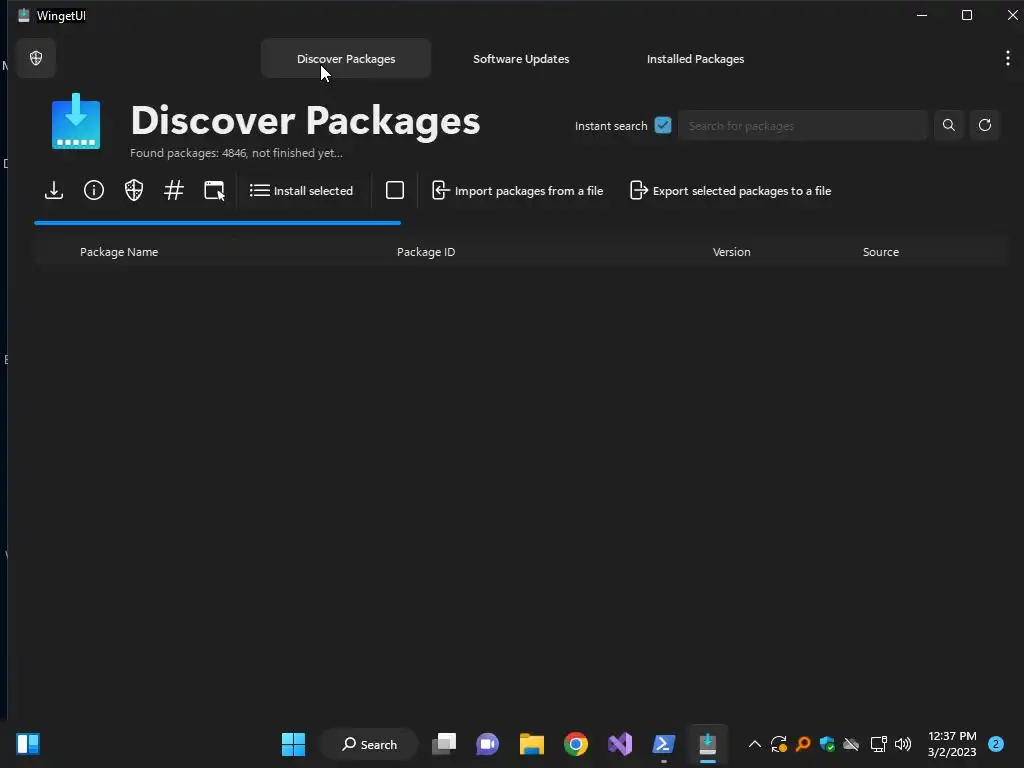Sort by Package ID column header
Screen dimensions: 1024x768
pos(426,251)
